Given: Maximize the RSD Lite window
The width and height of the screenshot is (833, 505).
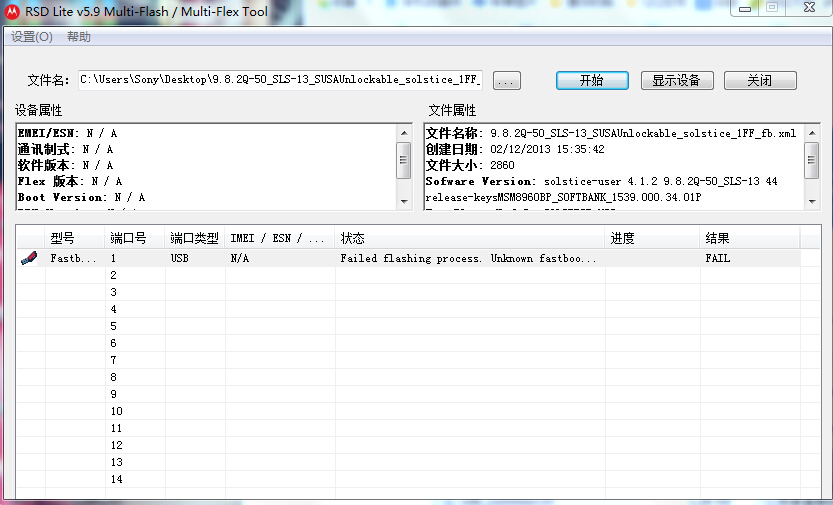Looking at the screenshot, I should click(772, 8).
